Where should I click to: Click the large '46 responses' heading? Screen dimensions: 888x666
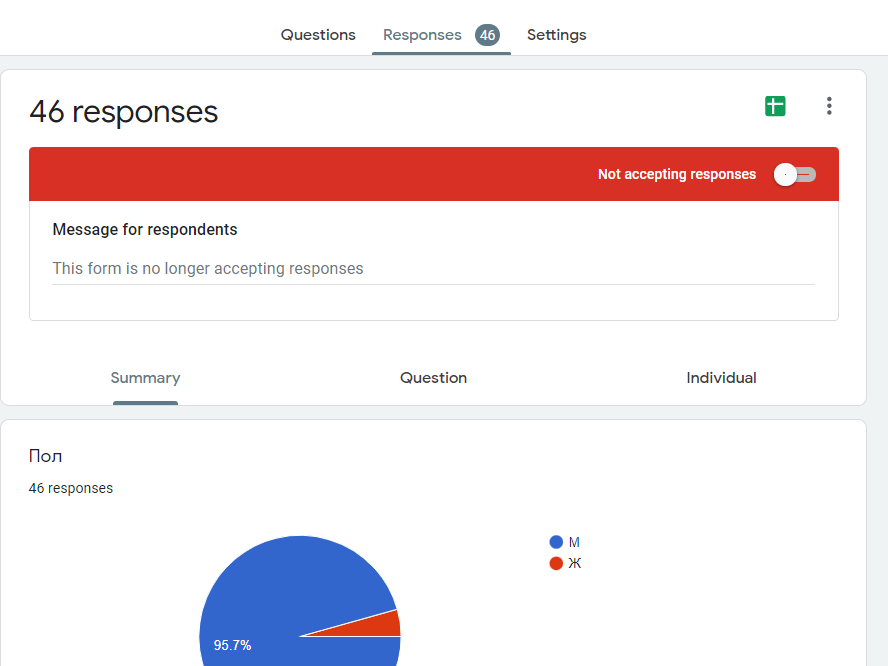[123, 112]
